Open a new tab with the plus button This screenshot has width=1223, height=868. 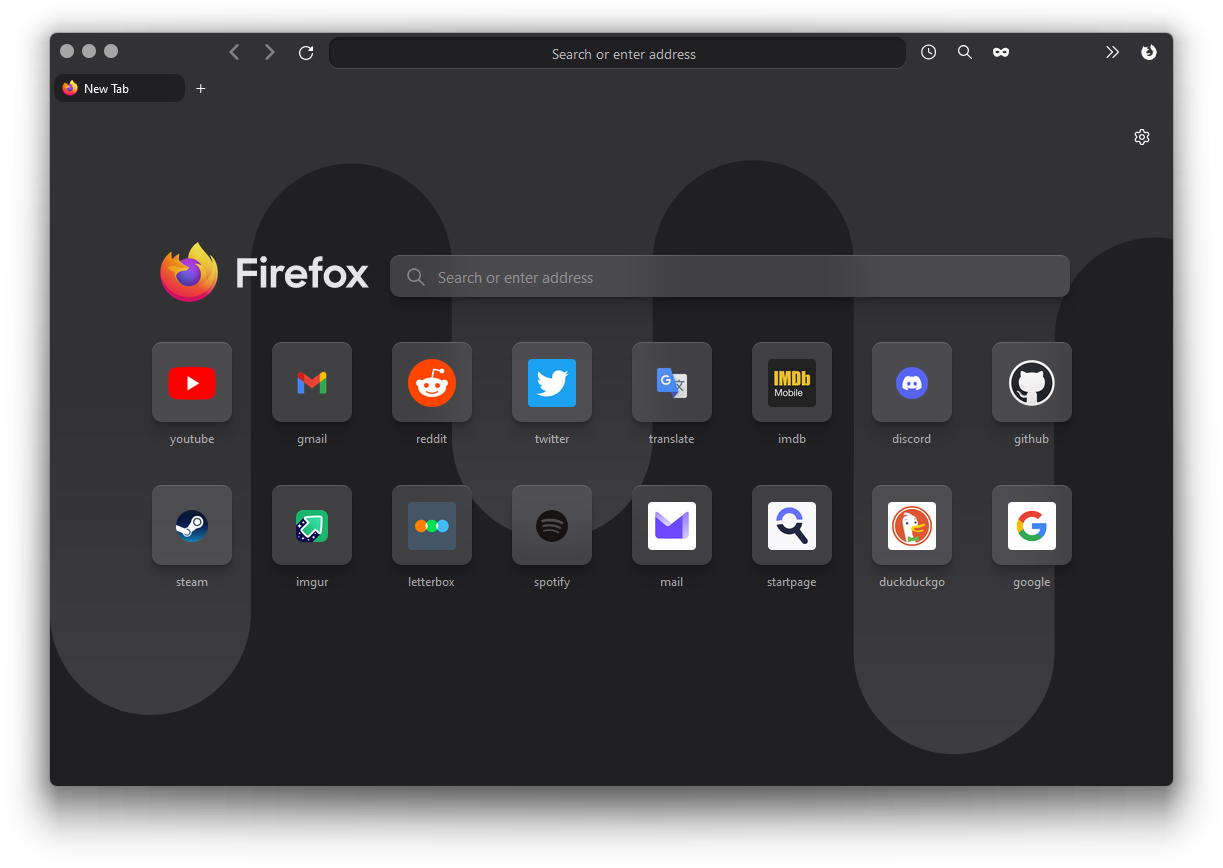click(200, 88)
